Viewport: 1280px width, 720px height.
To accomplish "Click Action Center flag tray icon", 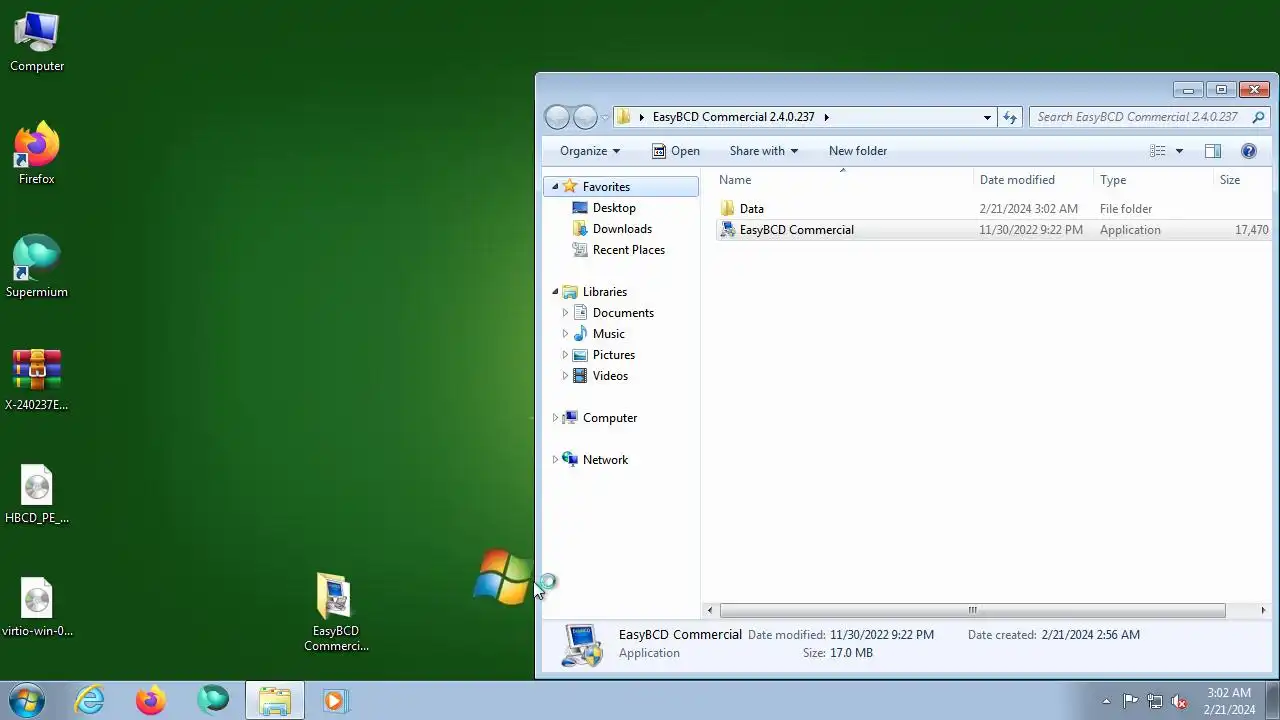I will point(1130,701).
